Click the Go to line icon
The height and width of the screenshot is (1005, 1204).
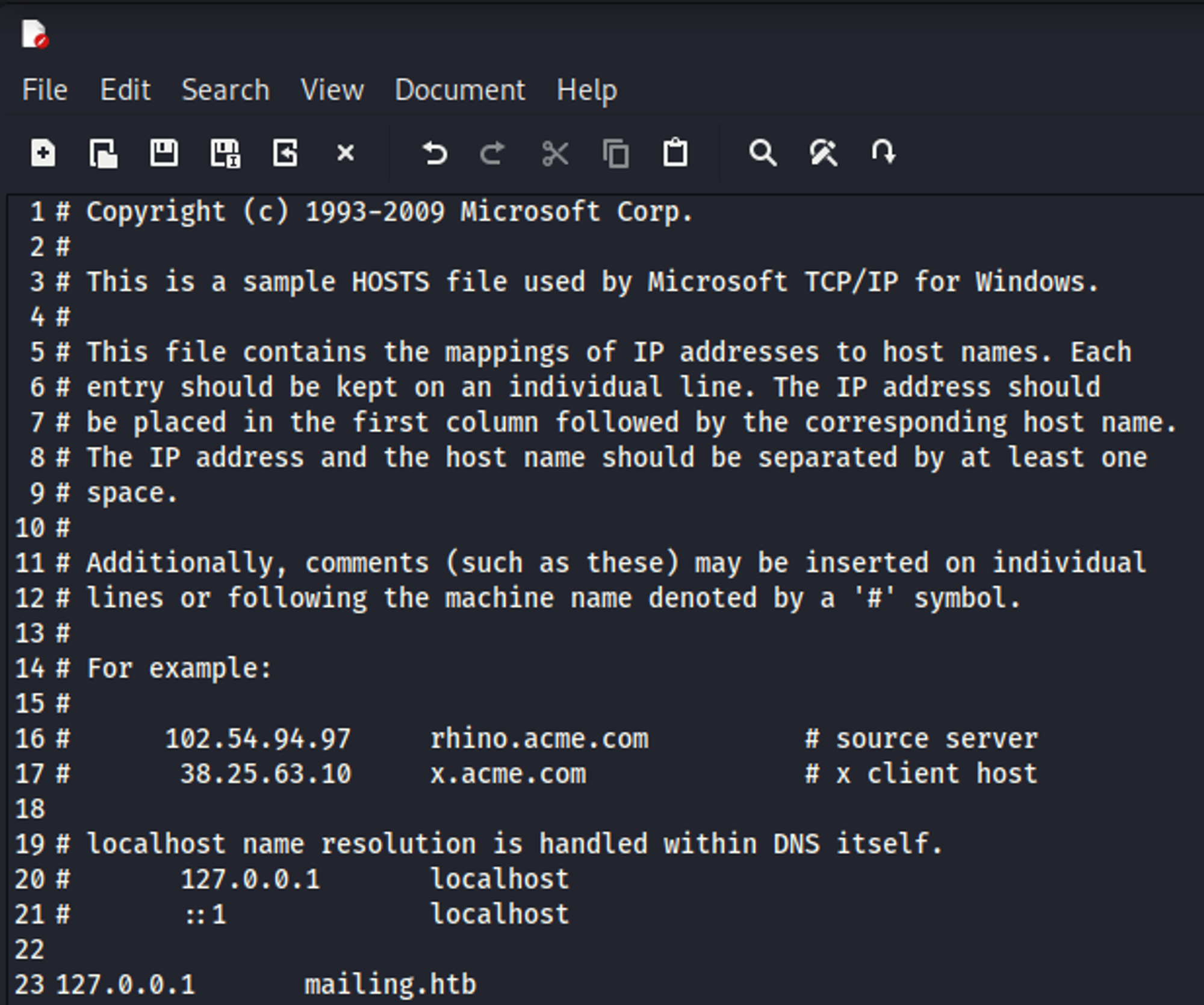click(x=883, y=153)
